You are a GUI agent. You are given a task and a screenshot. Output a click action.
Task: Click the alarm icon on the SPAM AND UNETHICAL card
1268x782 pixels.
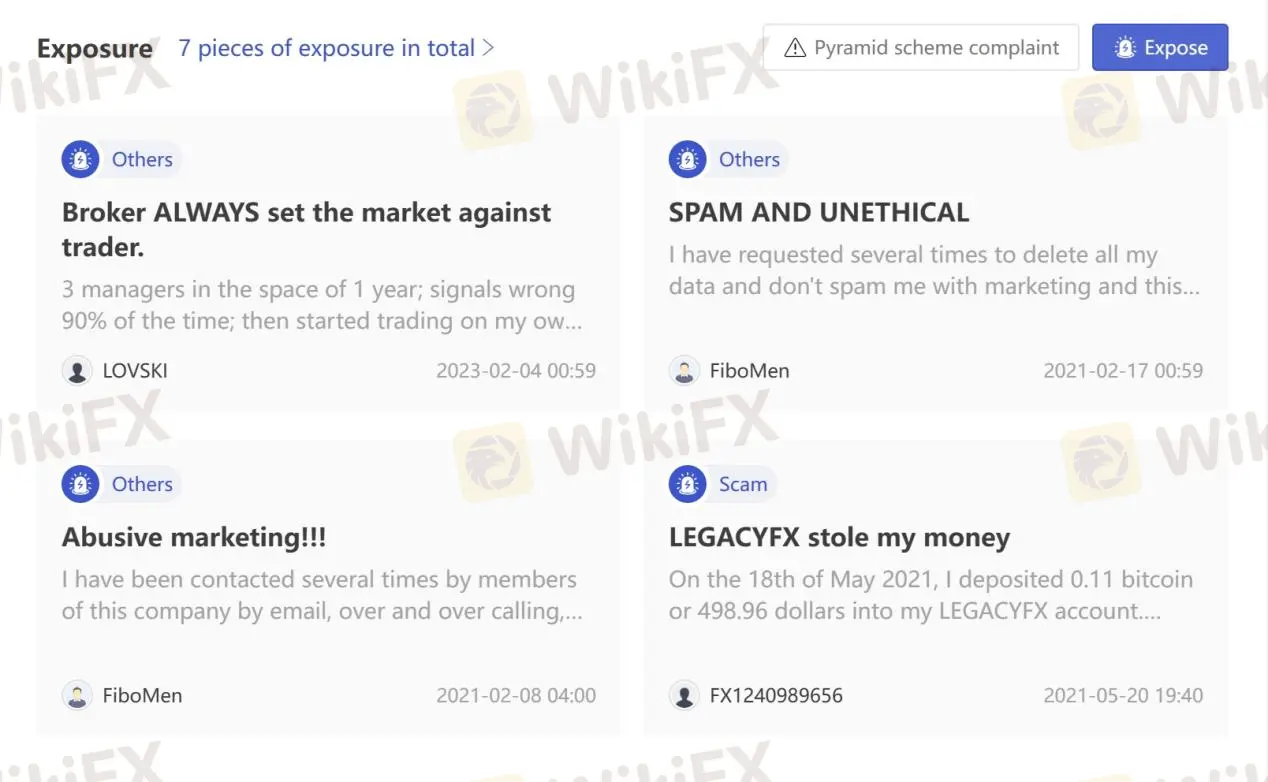point(687,159)
